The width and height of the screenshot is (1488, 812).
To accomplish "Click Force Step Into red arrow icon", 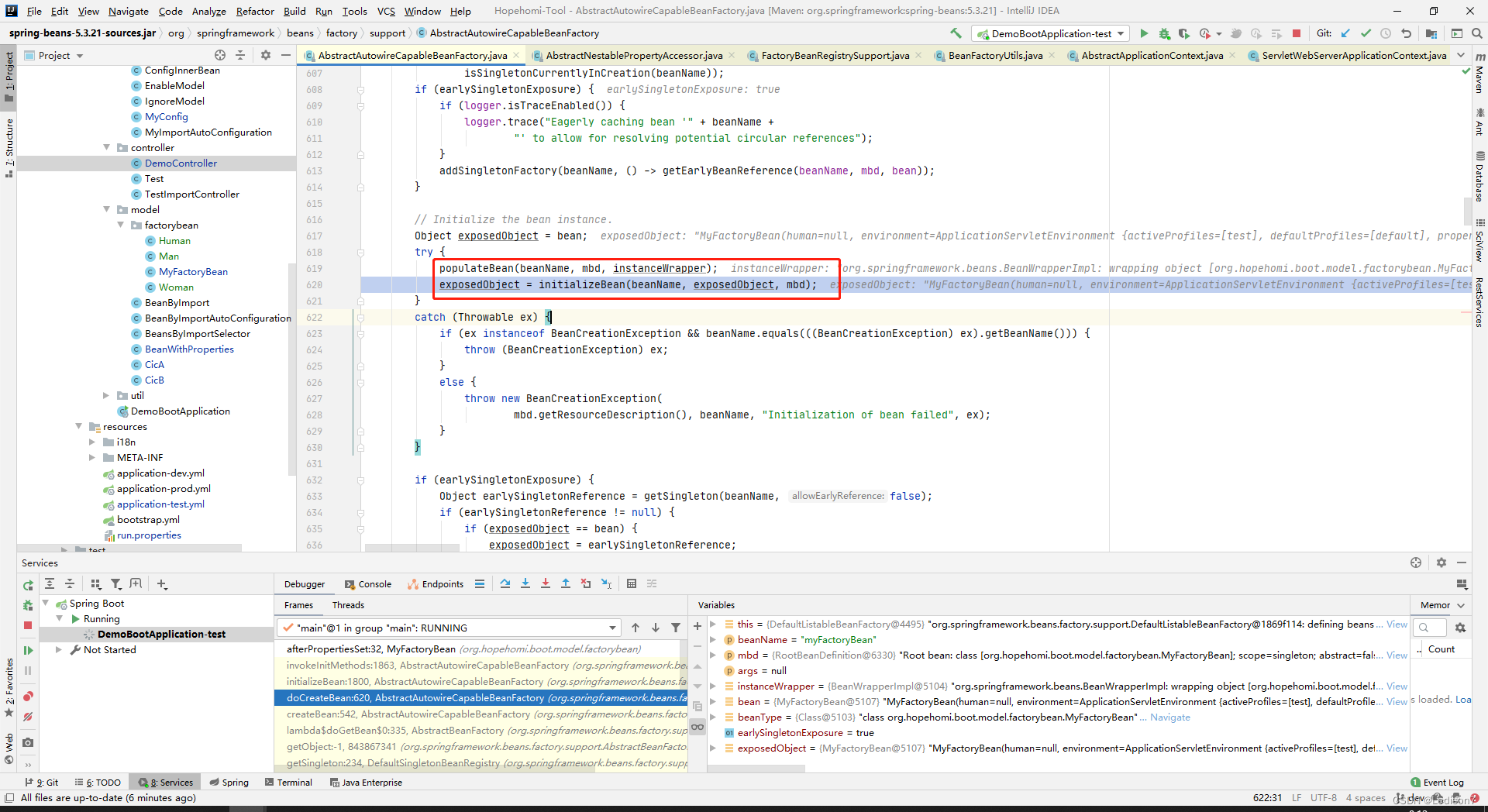I will point(546,584).
